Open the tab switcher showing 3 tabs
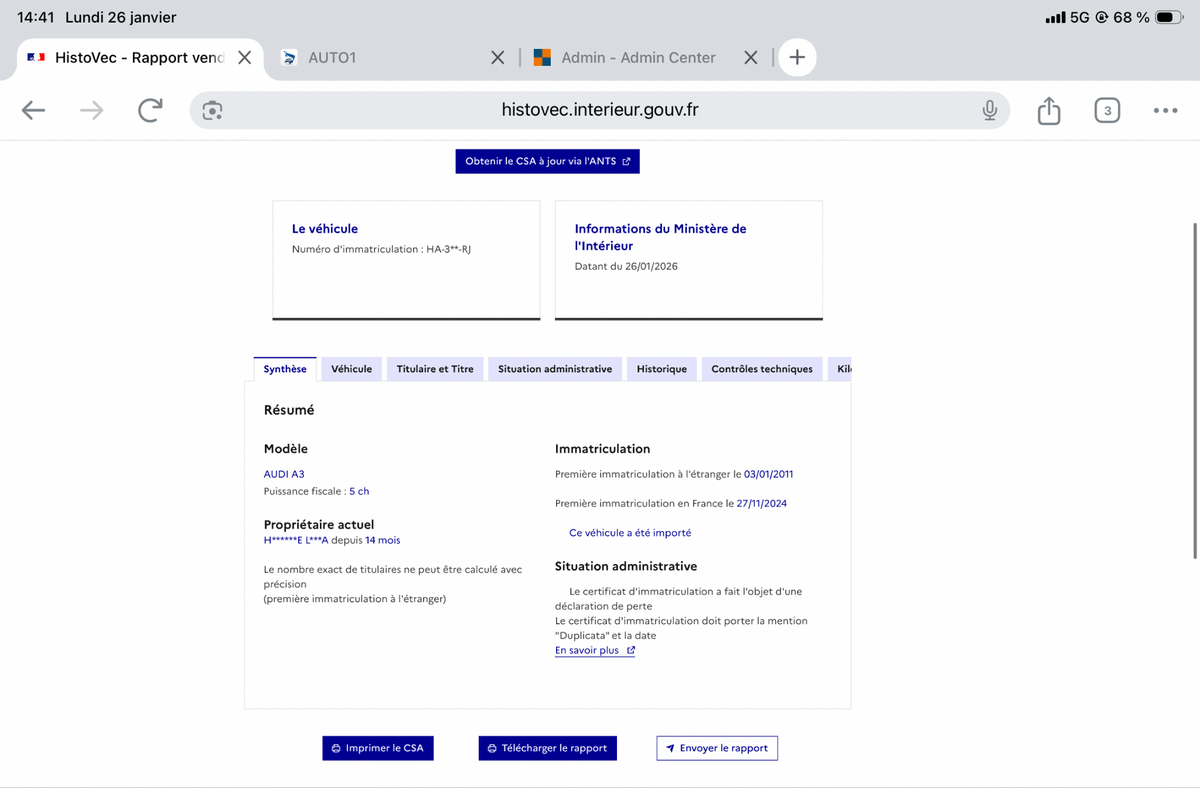Viewport: 1200px width, 788px height. 1106,111
